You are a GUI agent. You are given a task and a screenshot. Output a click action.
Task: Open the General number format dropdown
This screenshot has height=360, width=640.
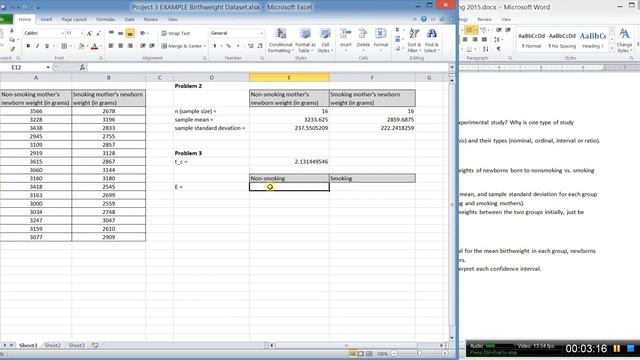(261, 33)
